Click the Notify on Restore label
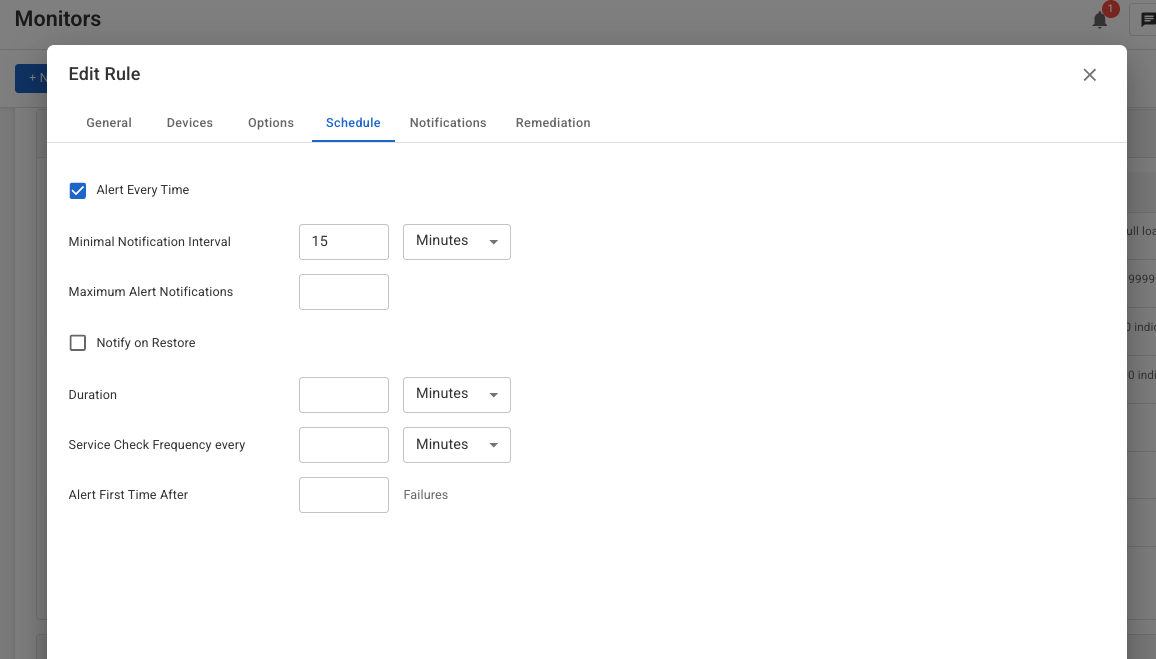Screen dimensions: 1156x659 tap(145, 343)
